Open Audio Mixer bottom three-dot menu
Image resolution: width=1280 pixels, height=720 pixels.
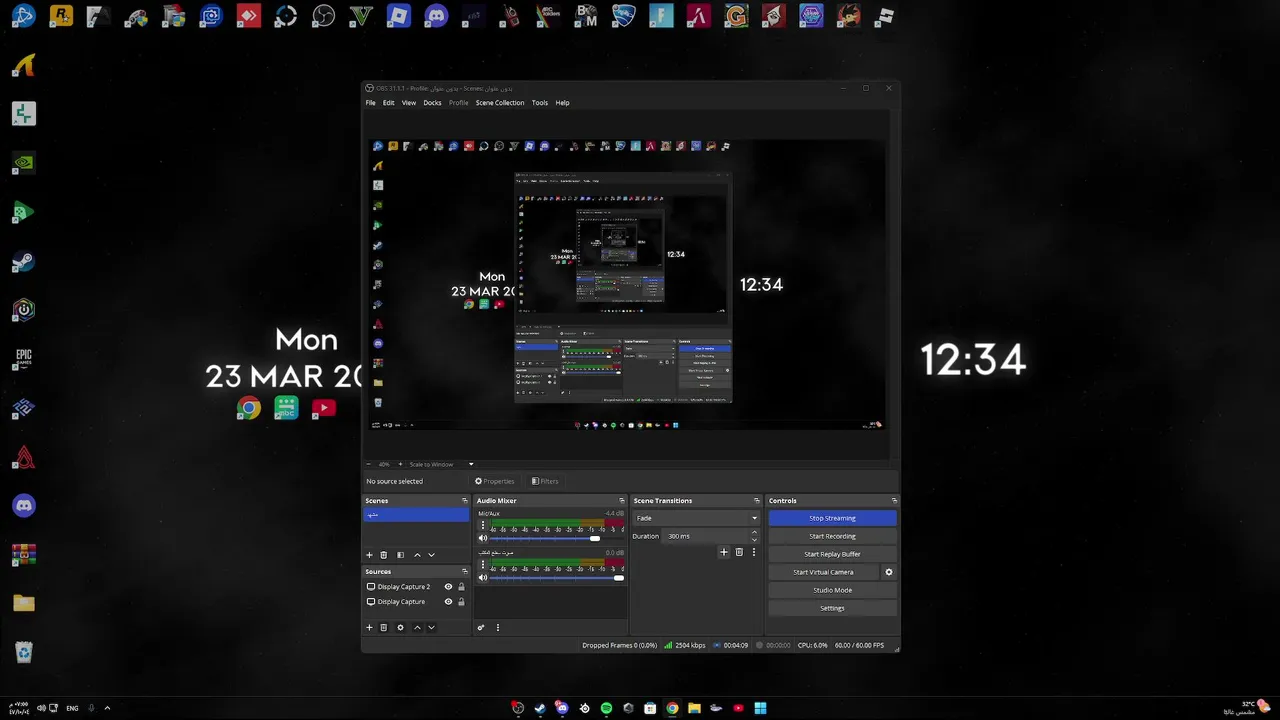(497, 628)
